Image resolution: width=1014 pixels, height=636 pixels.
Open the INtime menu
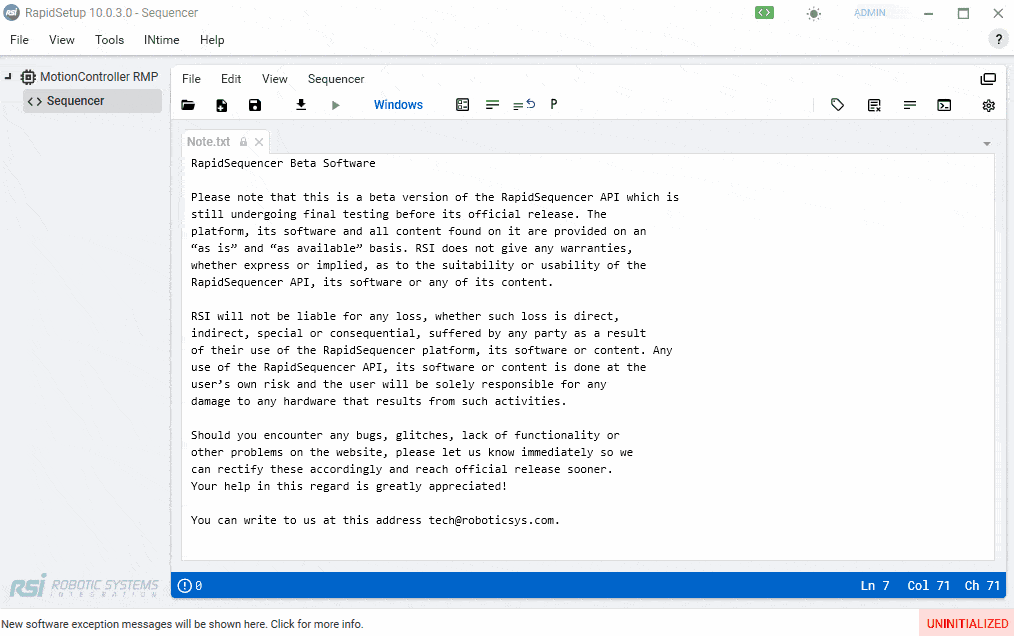(162, 39)
